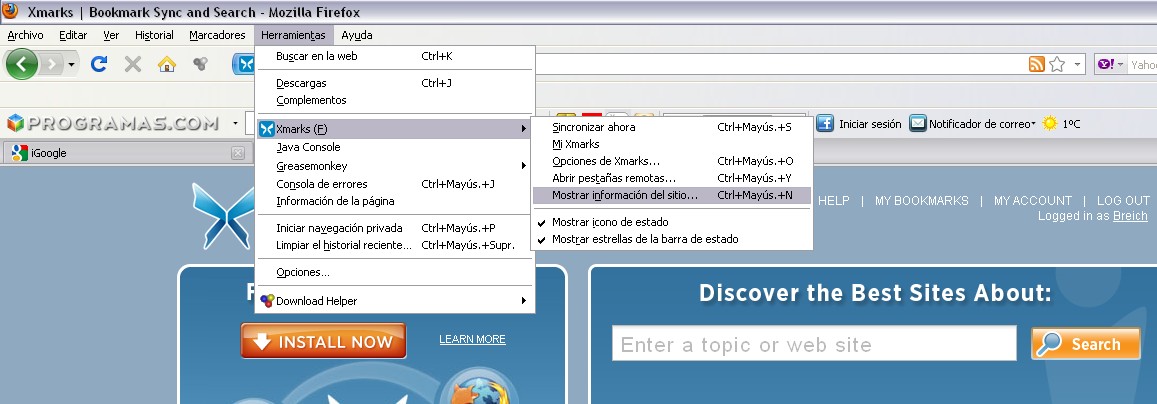Open the Ayuda menu
This screenshot has height=404, width=1157.
[x=357, y=35]
